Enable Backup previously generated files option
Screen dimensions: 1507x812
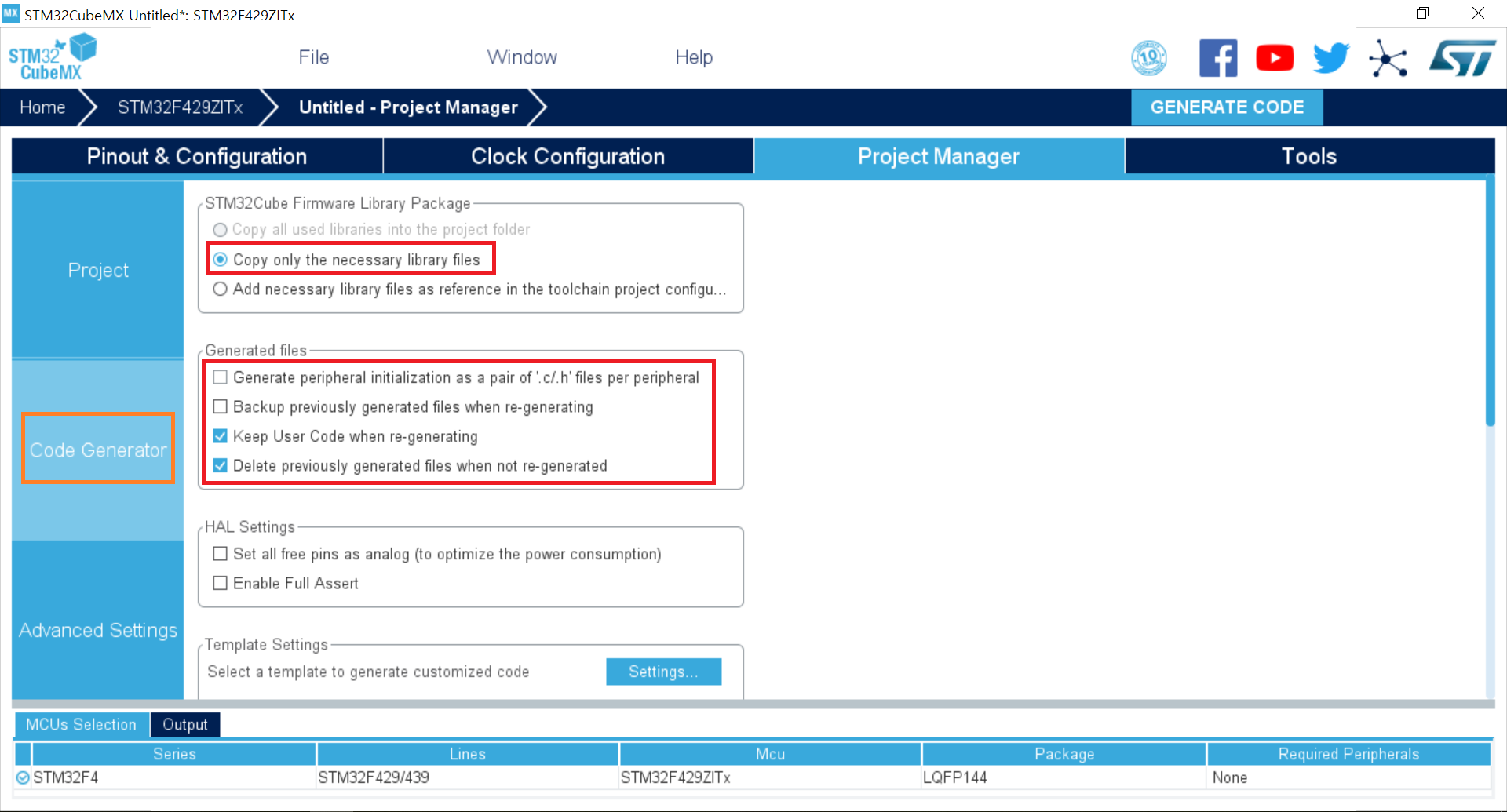[x=221, y=406]
